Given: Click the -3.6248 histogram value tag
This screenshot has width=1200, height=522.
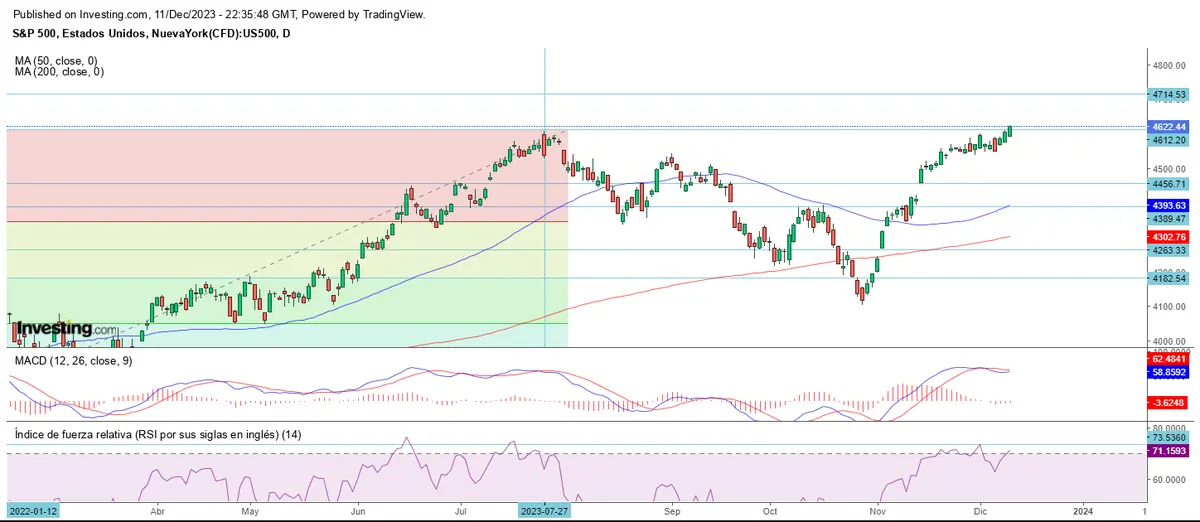Looking at the screenshot, I should 1168,402.
